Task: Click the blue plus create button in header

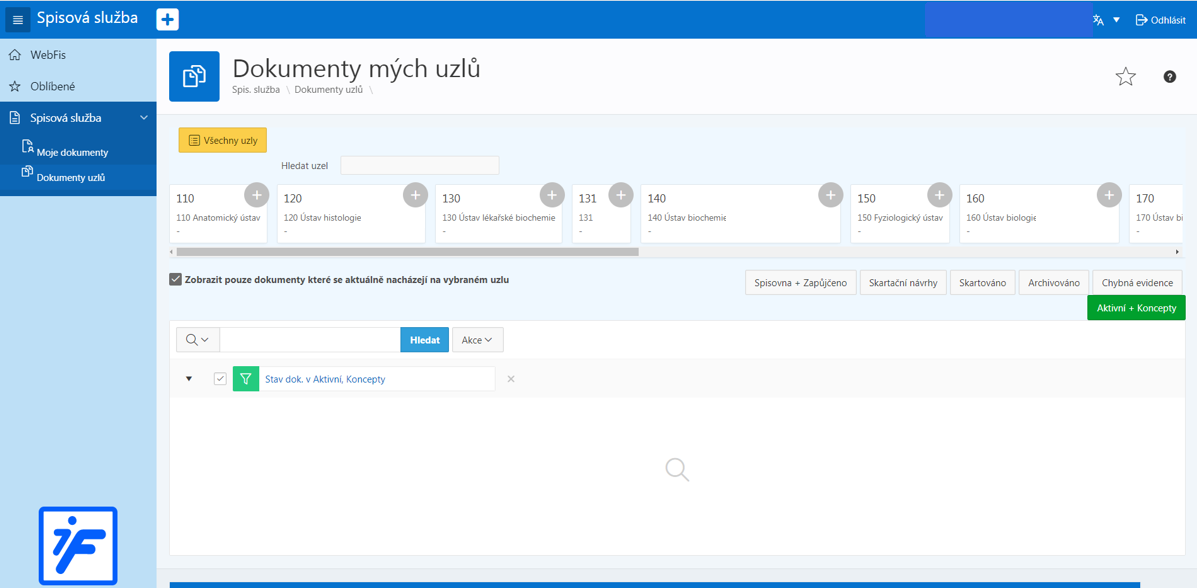Action: click(x=167, y=19)
